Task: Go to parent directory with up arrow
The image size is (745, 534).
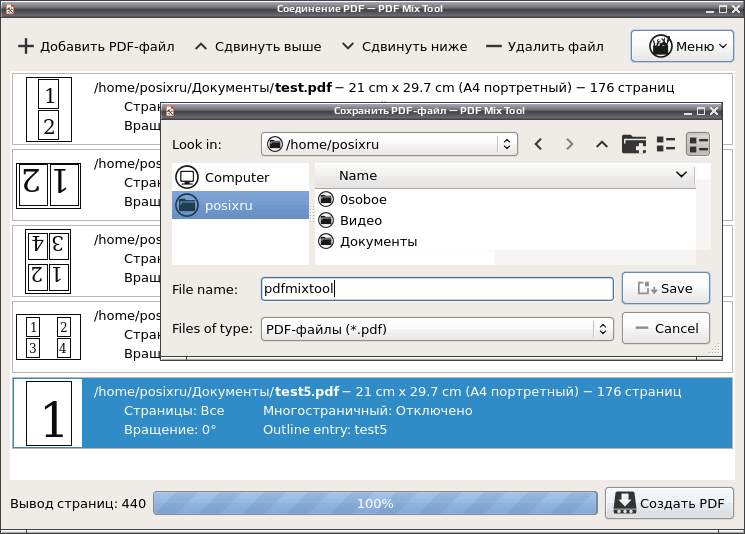Action: pos(602,144)
